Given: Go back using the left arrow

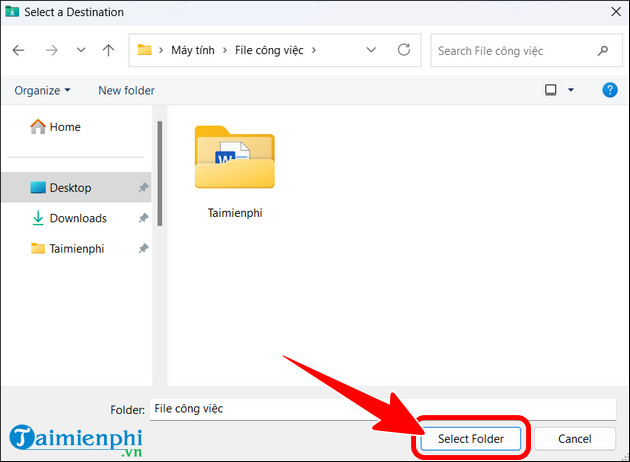Looking at the screenshot, I should [18, 50].
